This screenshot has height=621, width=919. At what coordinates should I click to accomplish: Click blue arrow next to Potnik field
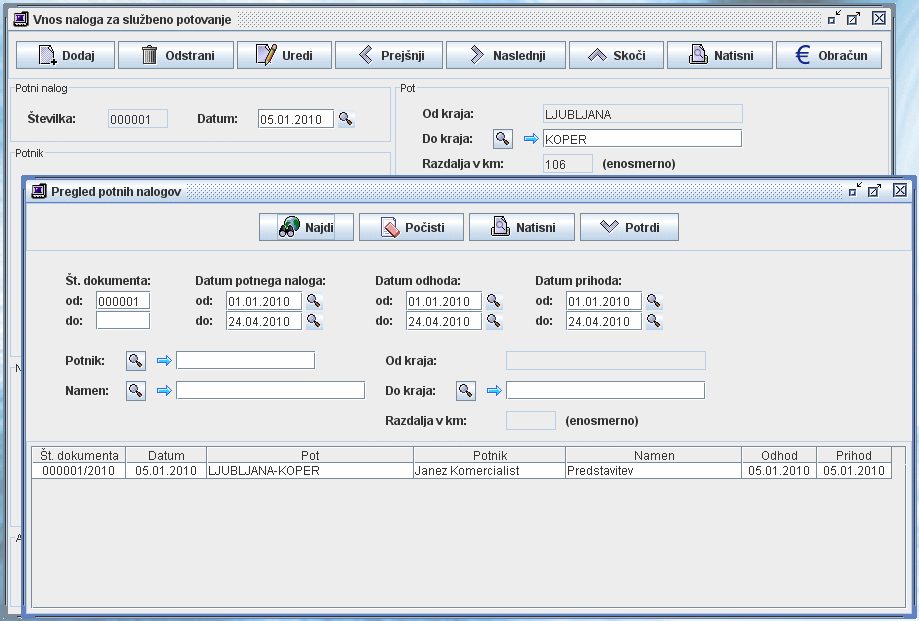(x=164, y=360)
